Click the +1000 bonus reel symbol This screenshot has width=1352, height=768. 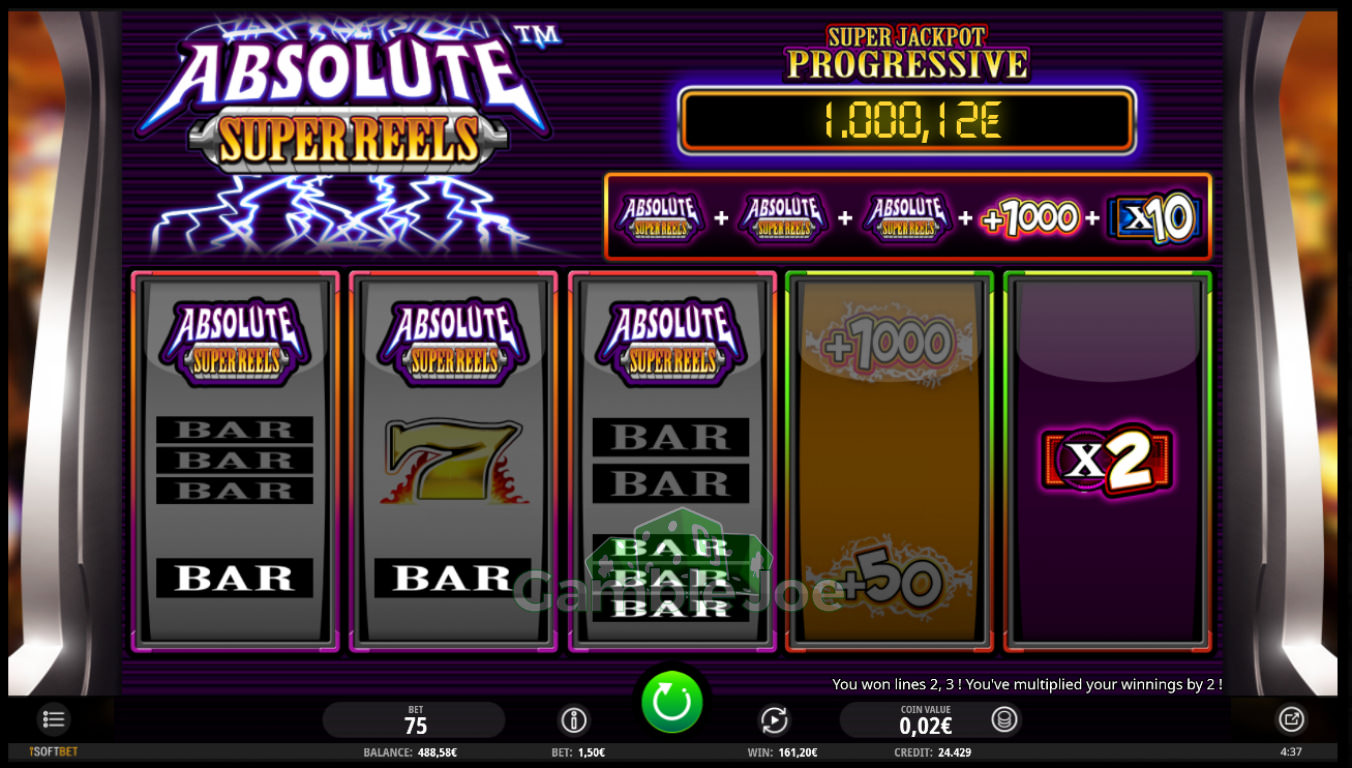tap(890, 345)
